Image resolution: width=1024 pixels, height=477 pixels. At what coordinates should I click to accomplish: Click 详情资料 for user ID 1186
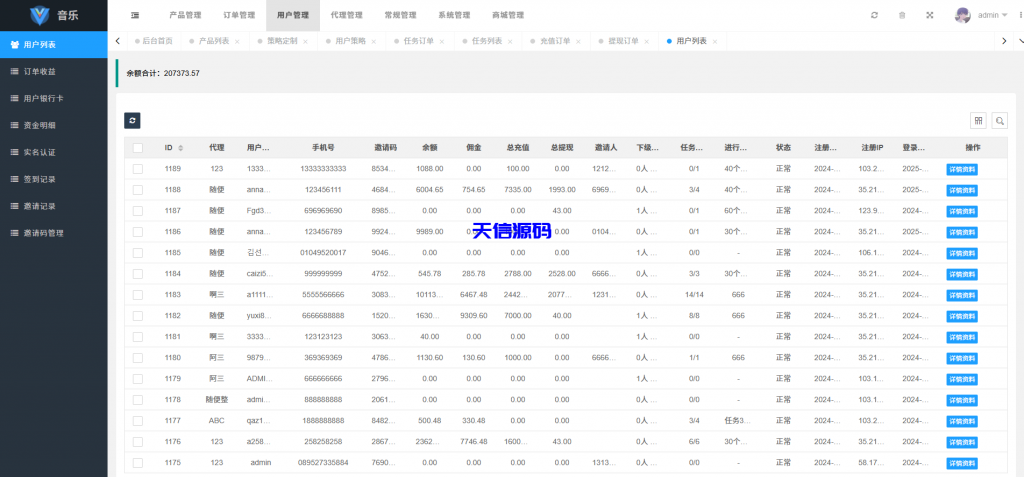962,233
